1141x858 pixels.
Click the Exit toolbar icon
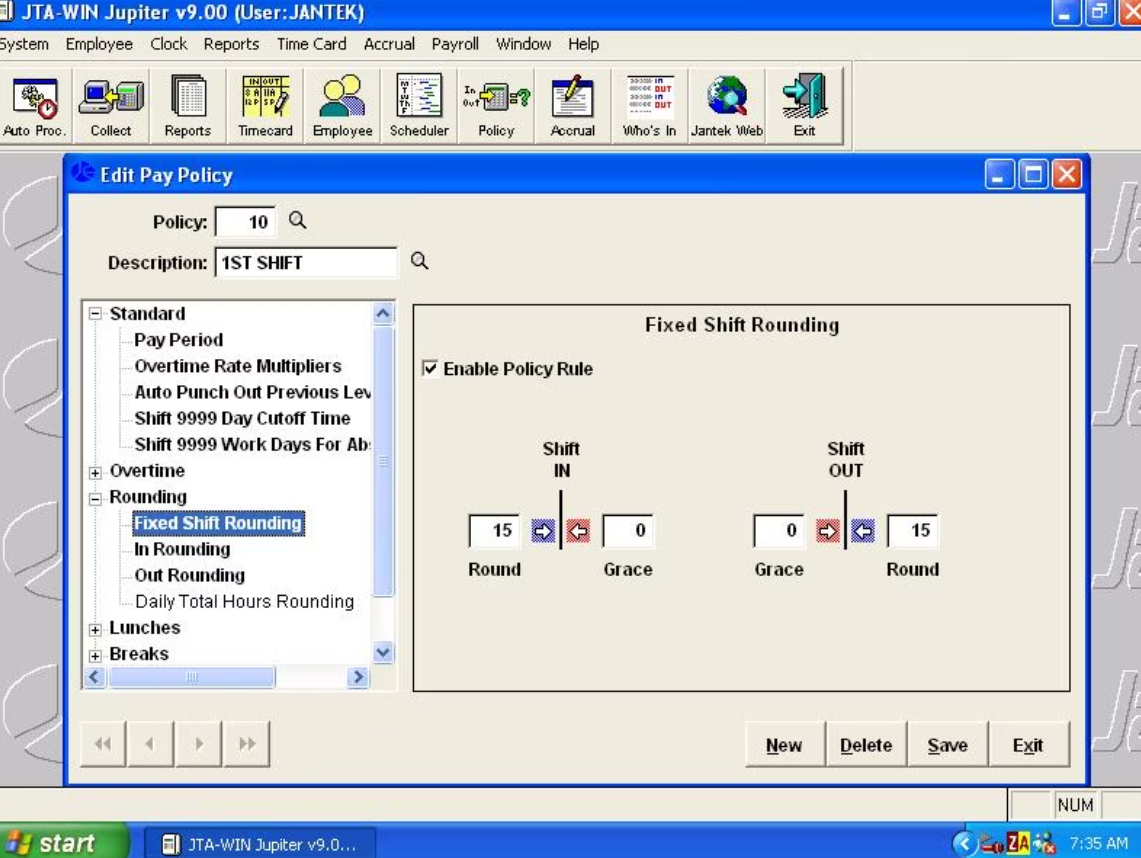804,106
